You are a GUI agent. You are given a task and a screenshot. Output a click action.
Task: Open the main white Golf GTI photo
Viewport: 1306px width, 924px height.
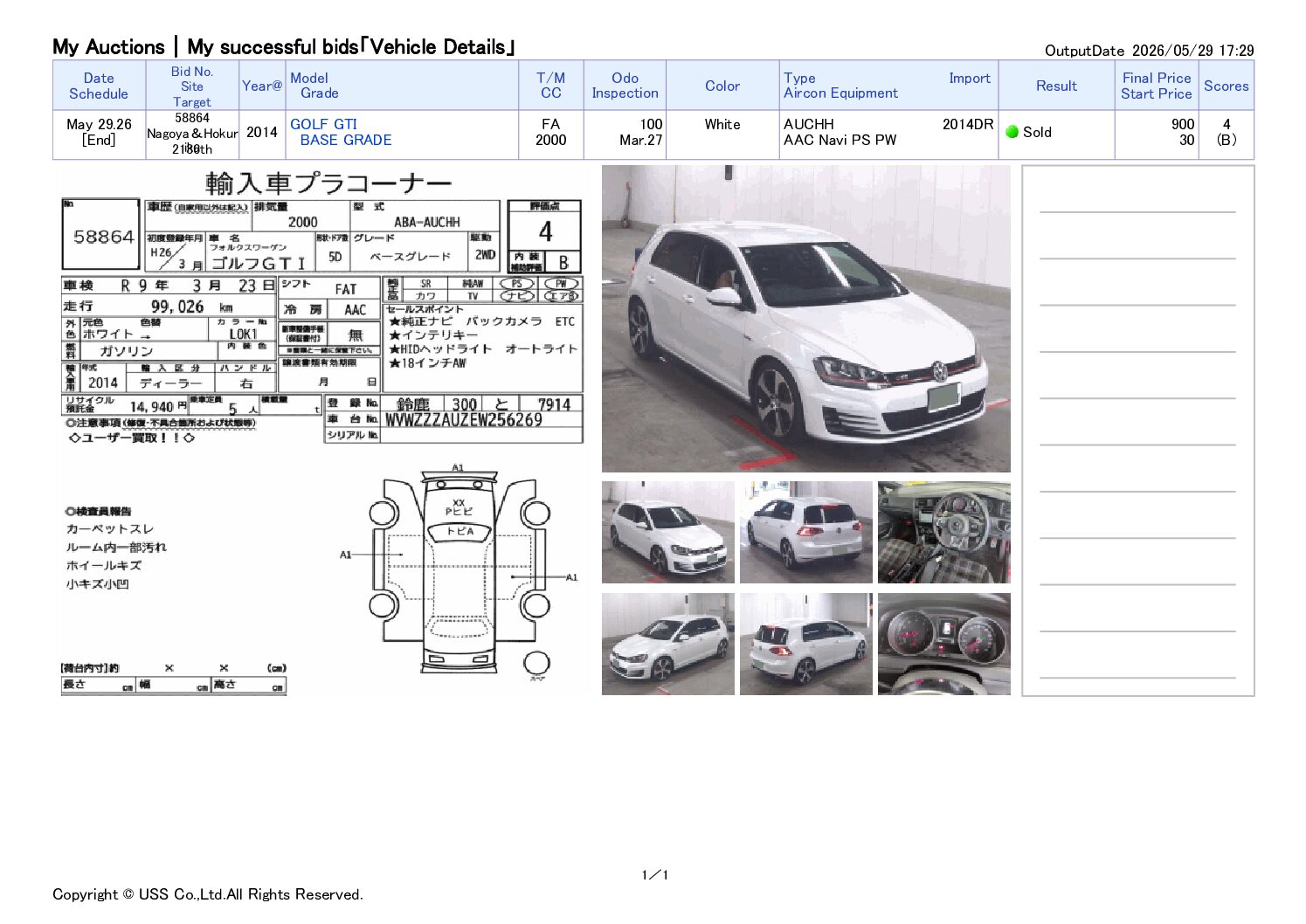click(x=805, y=319)
